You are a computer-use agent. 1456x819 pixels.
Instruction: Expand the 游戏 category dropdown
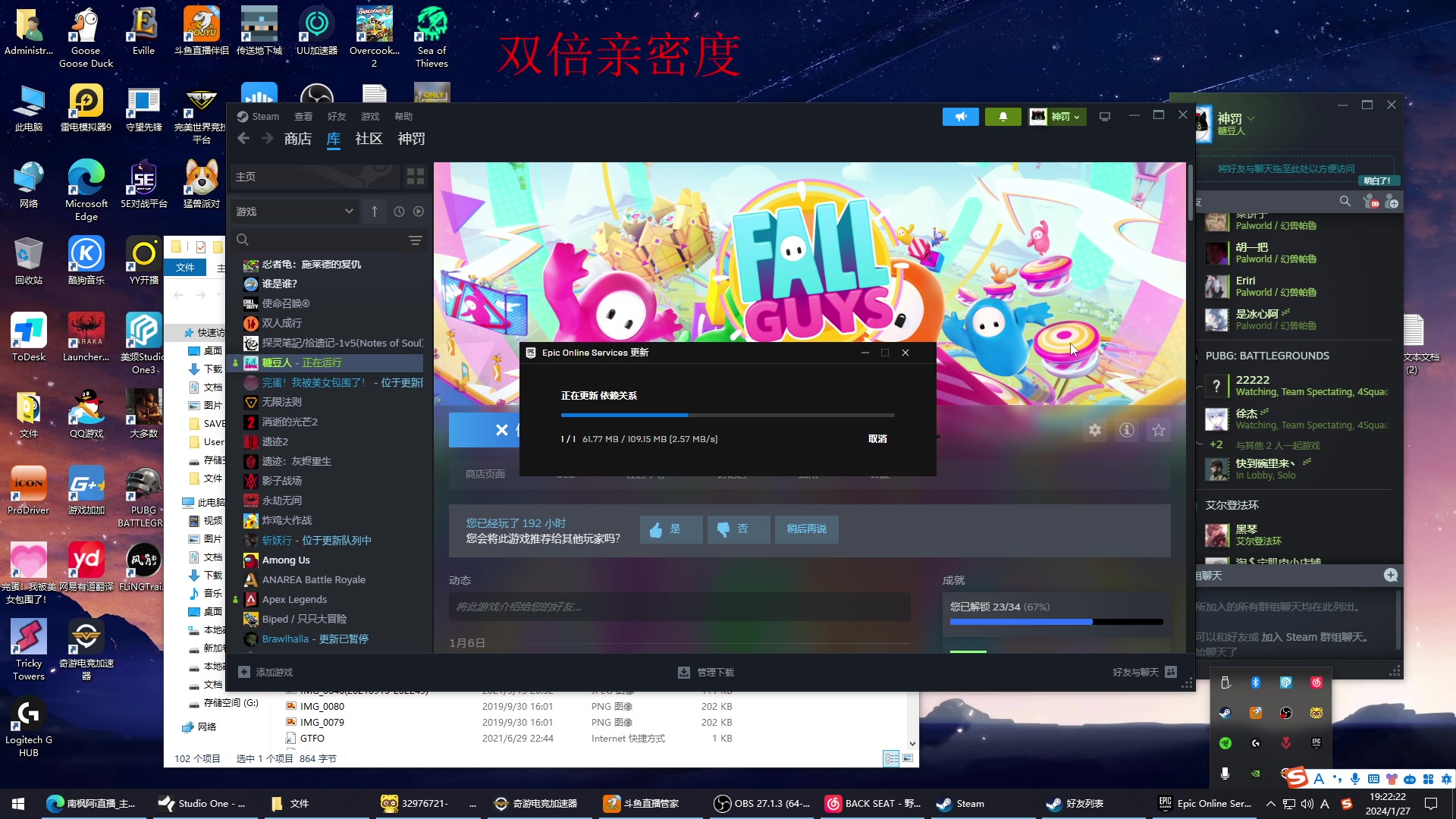[x=349, y=212]
